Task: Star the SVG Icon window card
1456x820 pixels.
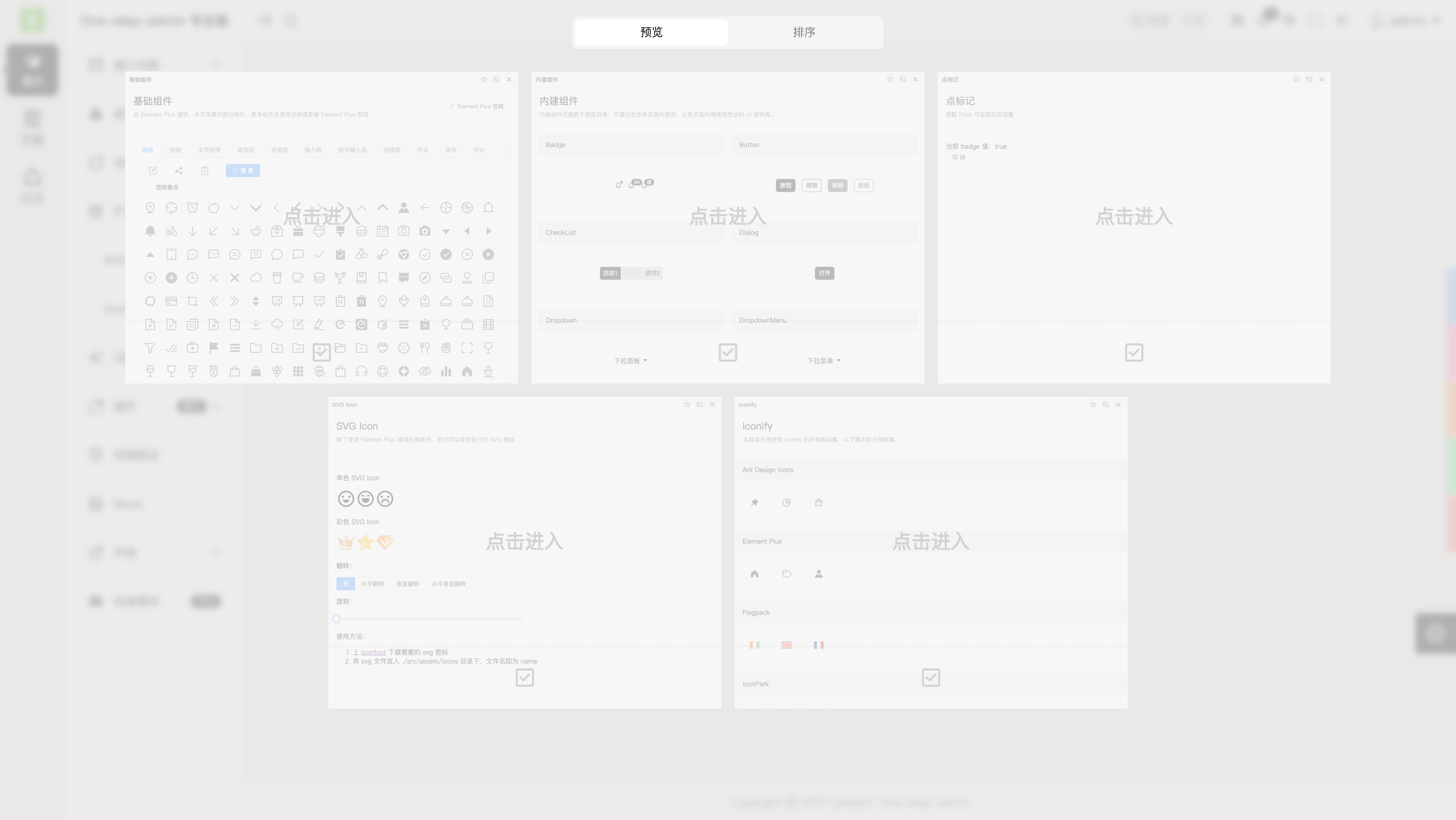Action: click(x=687, y=405)
